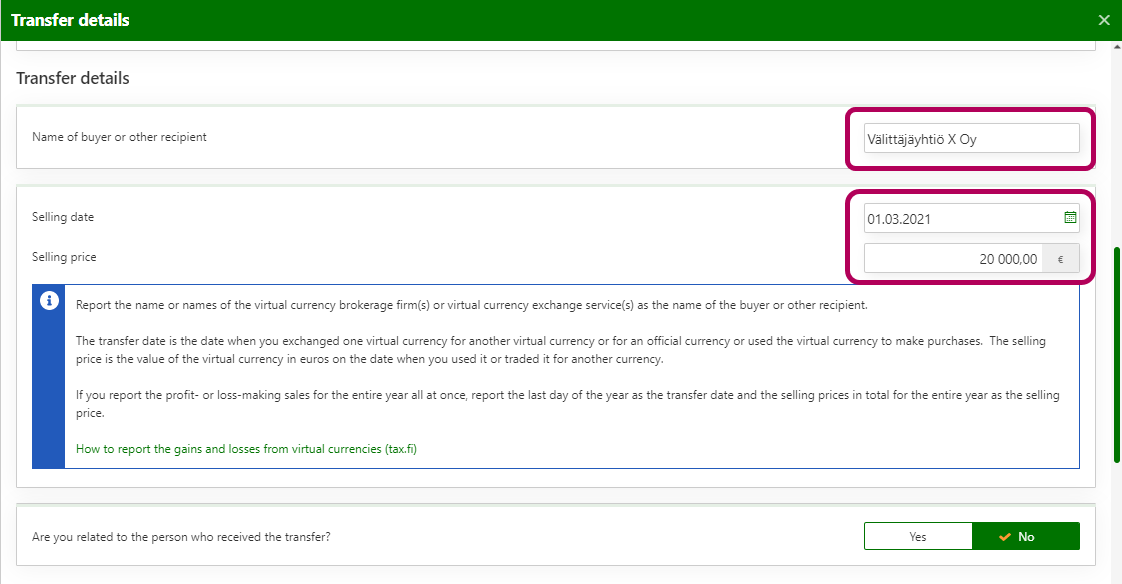Click the euro currency symbol

coord(1061,259)
